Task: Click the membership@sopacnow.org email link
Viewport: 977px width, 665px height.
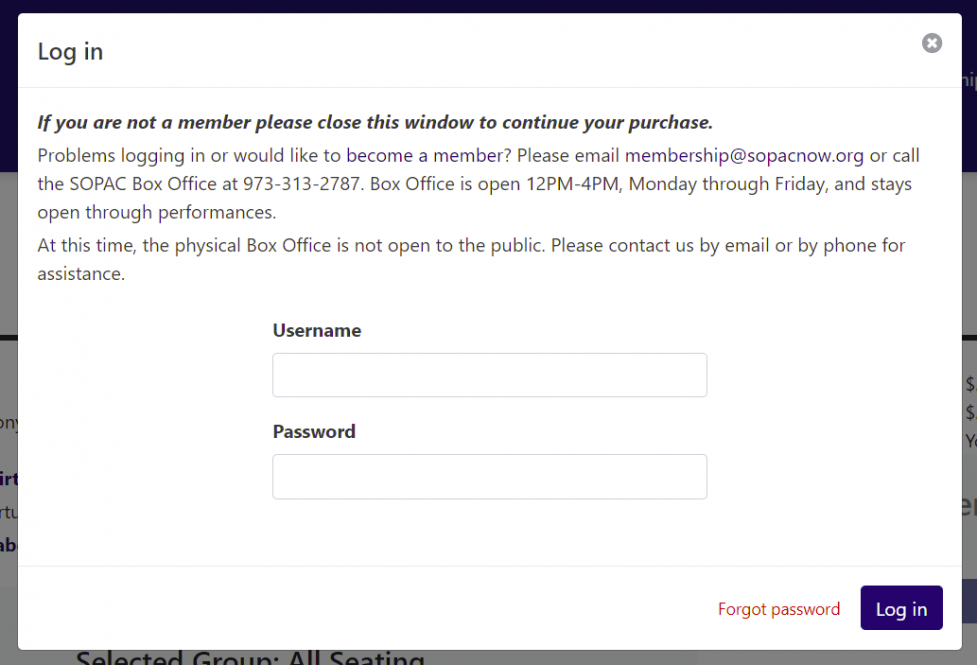Action: [744, 155]
